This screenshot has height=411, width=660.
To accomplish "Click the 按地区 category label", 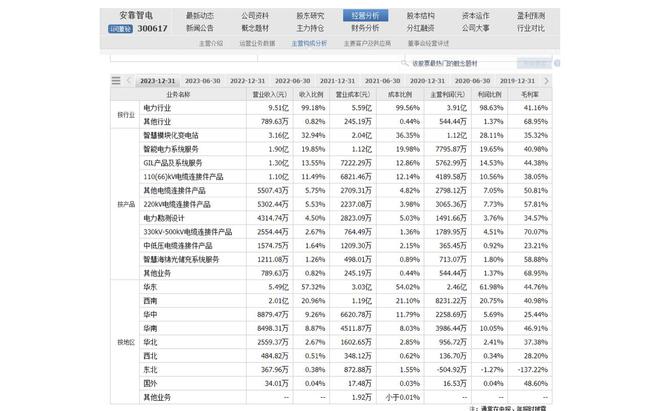I will [126, 342].
